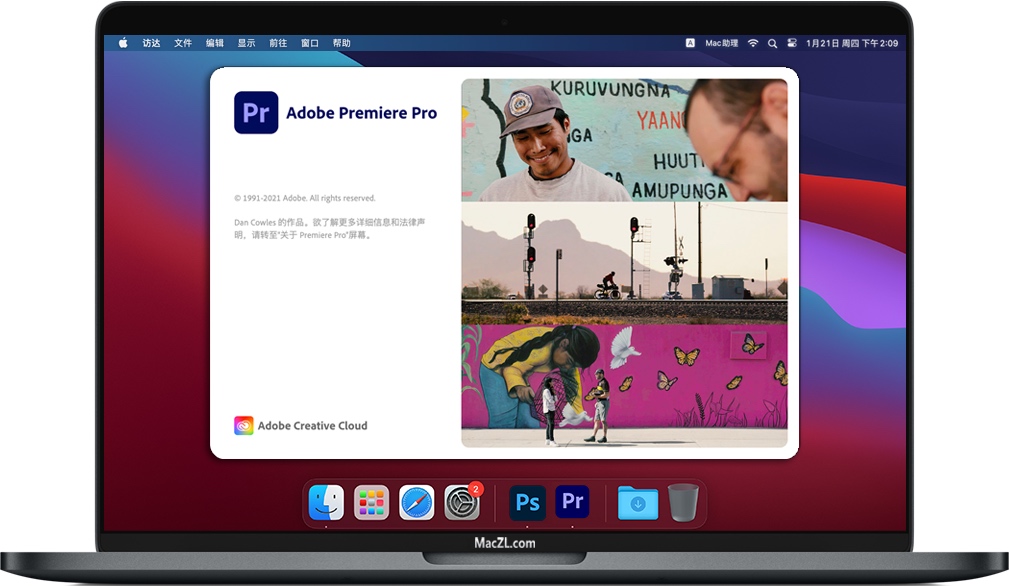
Task: Open the 窗口 menu
Action: [x=310, y=43]
